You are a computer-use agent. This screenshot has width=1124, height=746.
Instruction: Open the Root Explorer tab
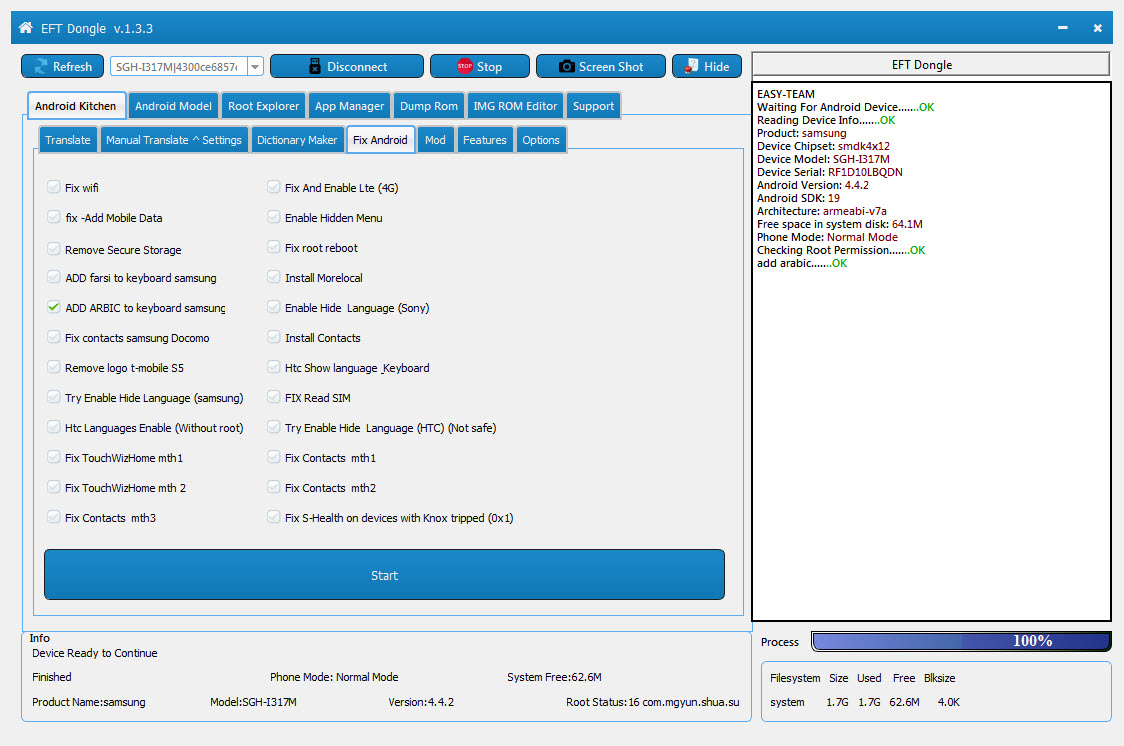[x=264, y=106]
